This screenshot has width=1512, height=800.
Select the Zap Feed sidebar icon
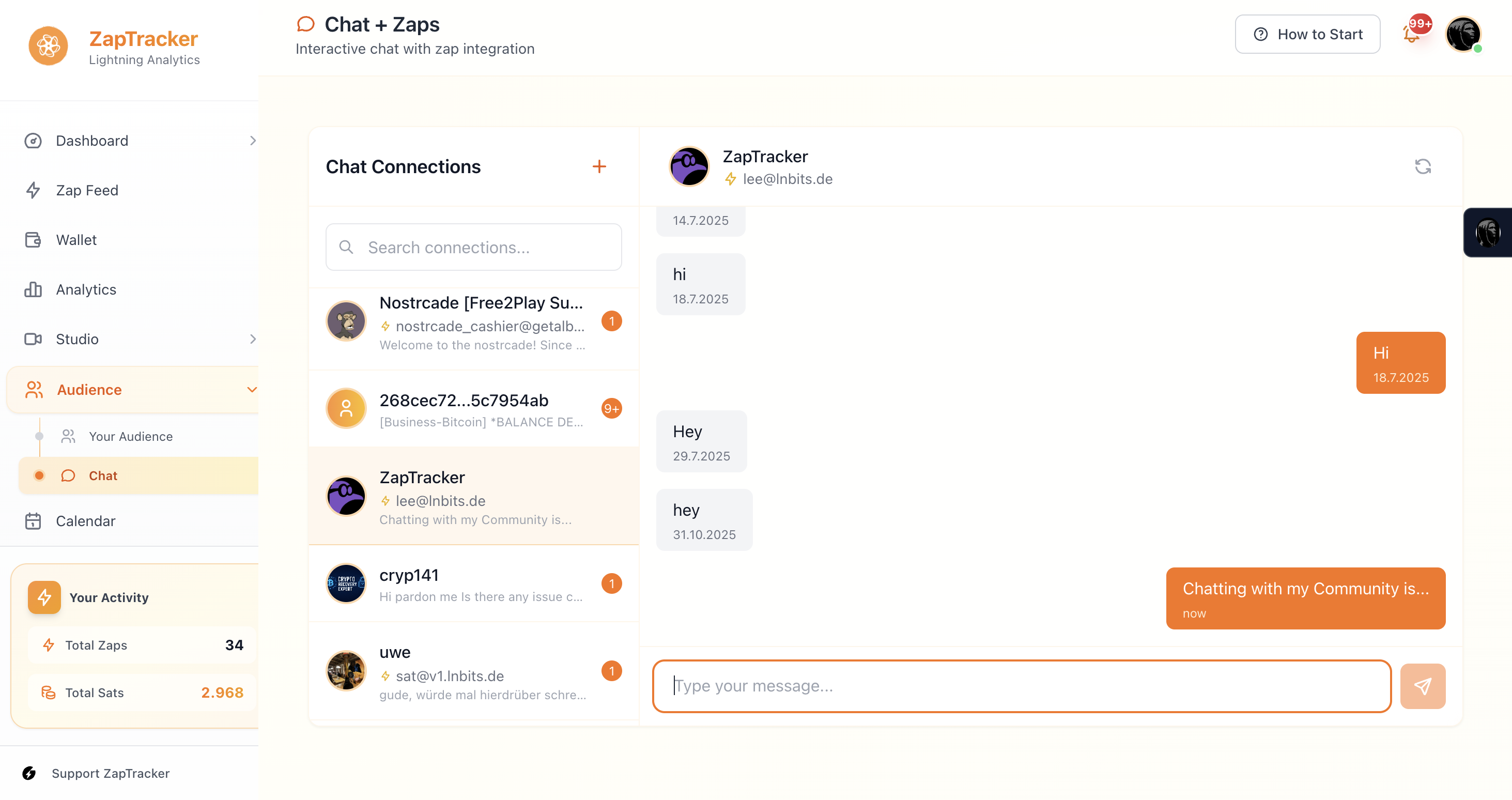click(34, 190)
